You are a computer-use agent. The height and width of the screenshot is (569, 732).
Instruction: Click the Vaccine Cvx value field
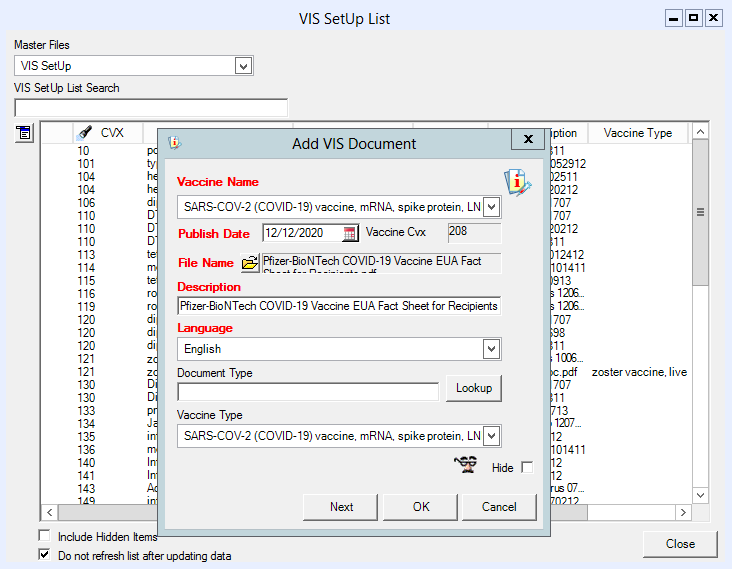[x=474, y=233]
